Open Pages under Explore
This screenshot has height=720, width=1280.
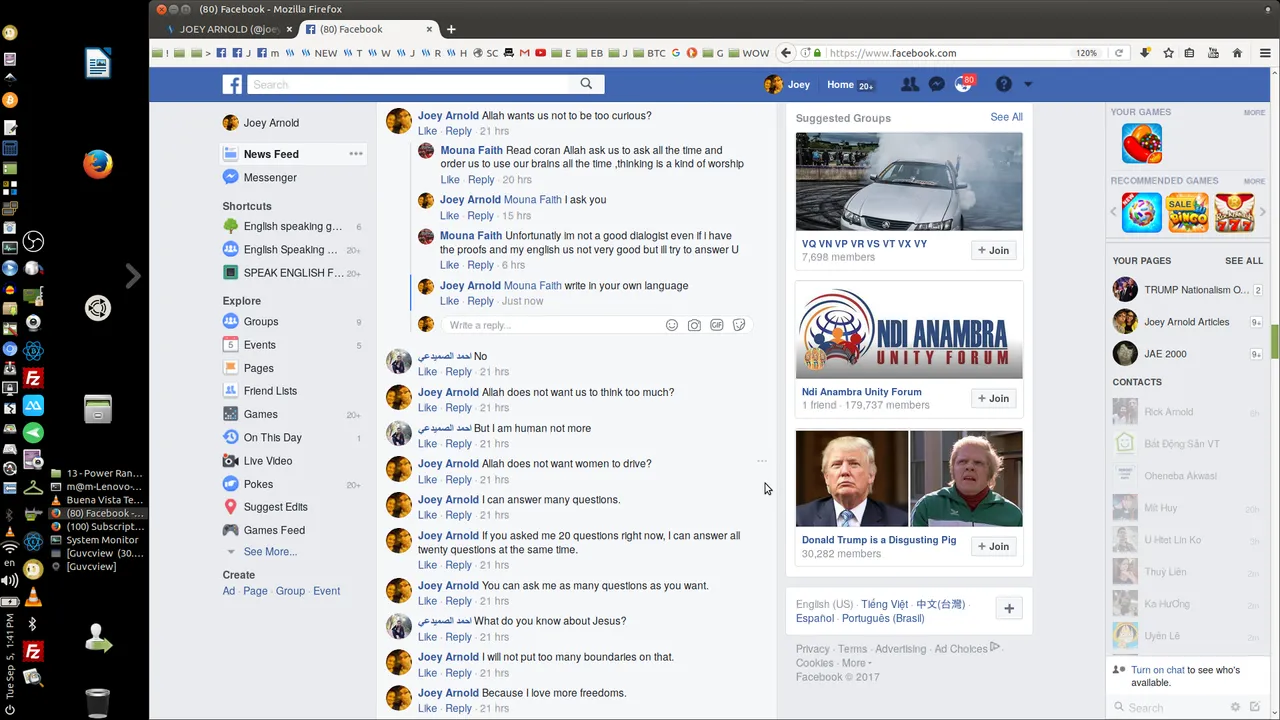click(258, 368)
